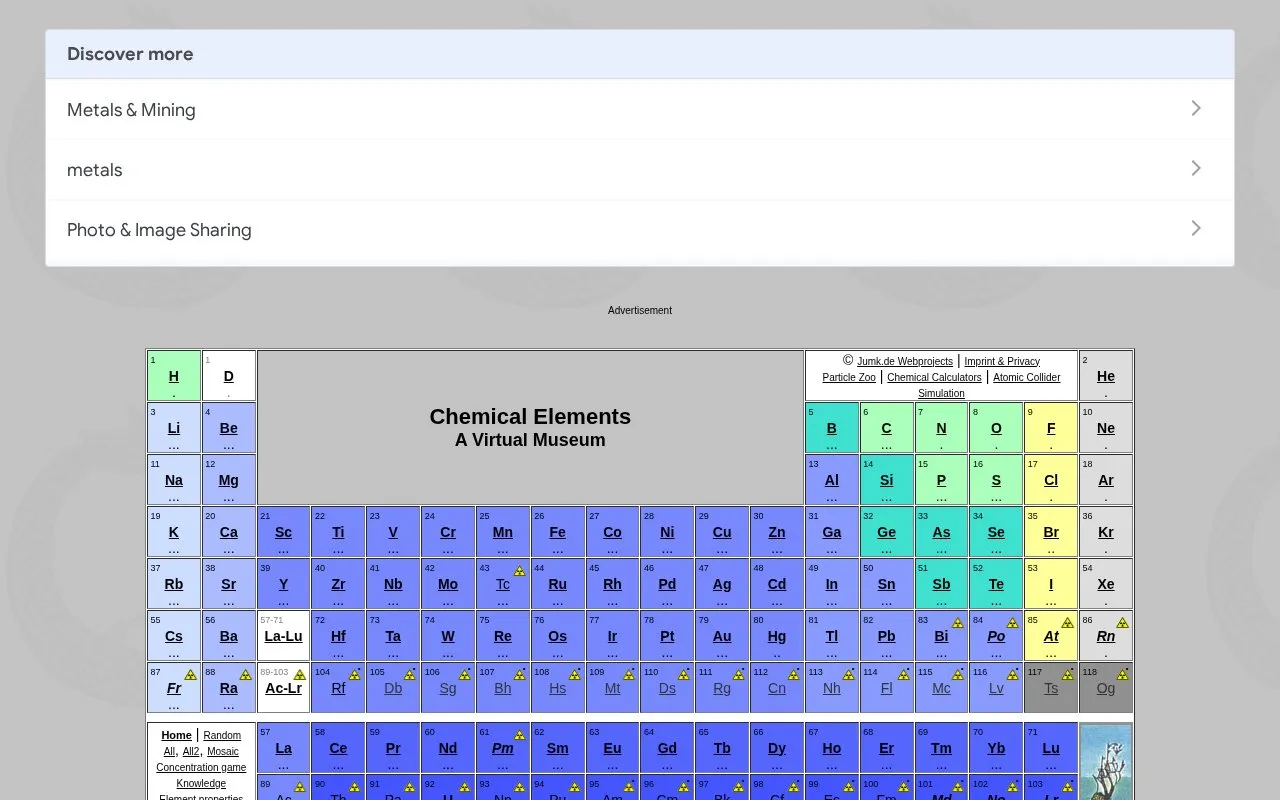
Task: Open the Jumk.de Webprojects link
Action: 905,361
